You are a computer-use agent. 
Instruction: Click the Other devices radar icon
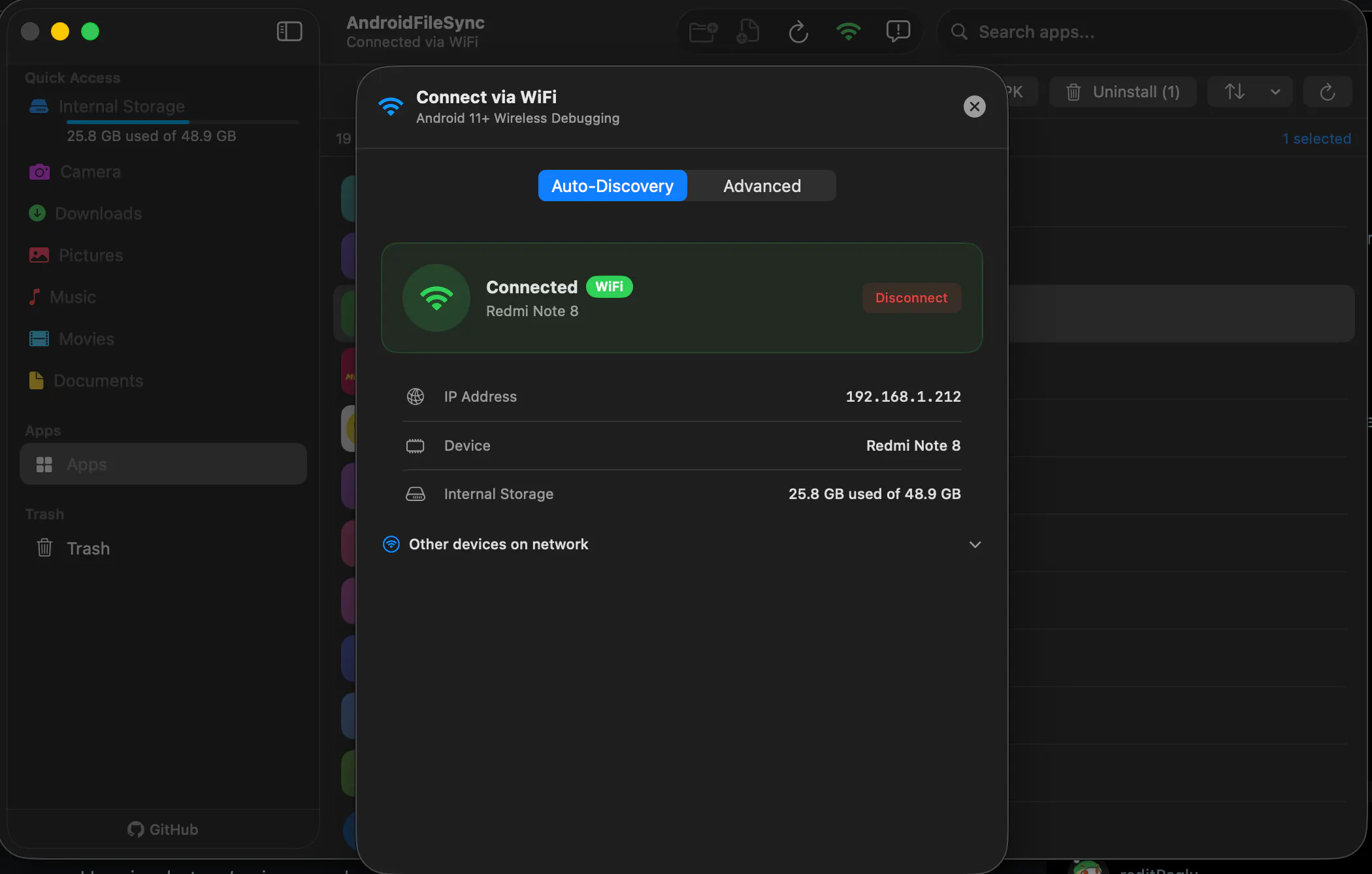(x=391, y=544)
